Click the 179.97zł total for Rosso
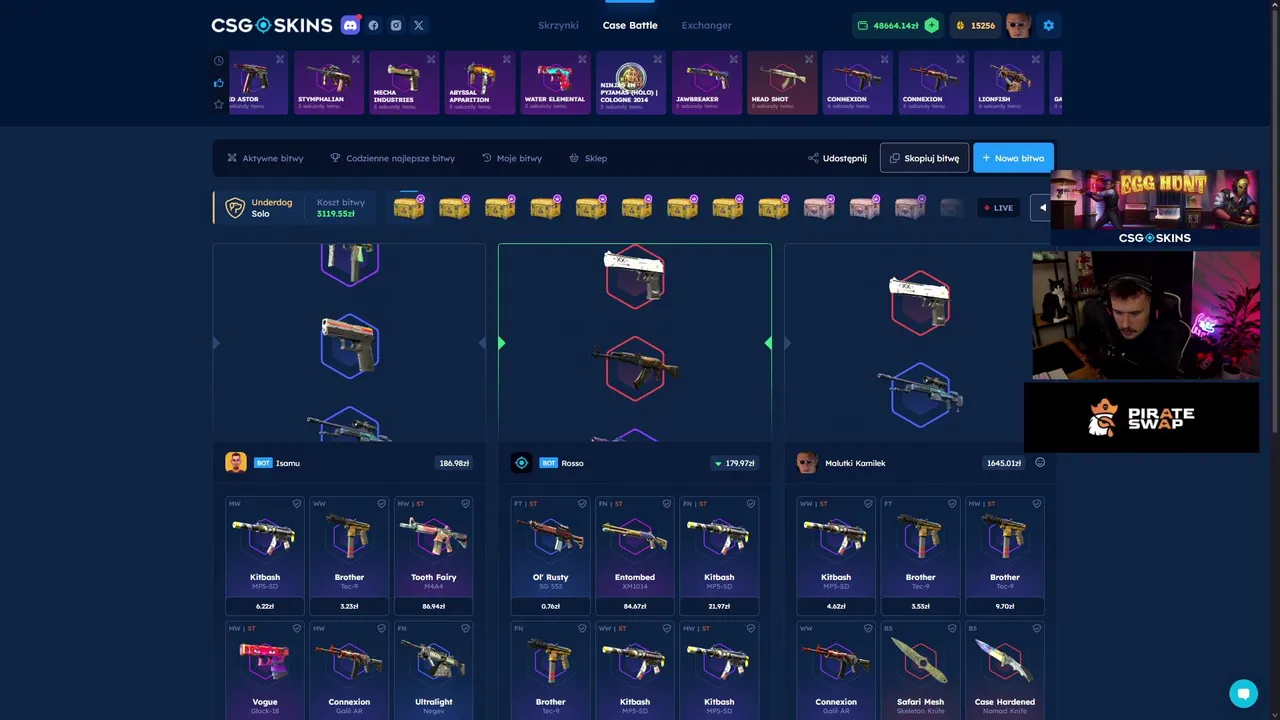1280x720 pixels. pyautogui.click(x=734, y=463)
